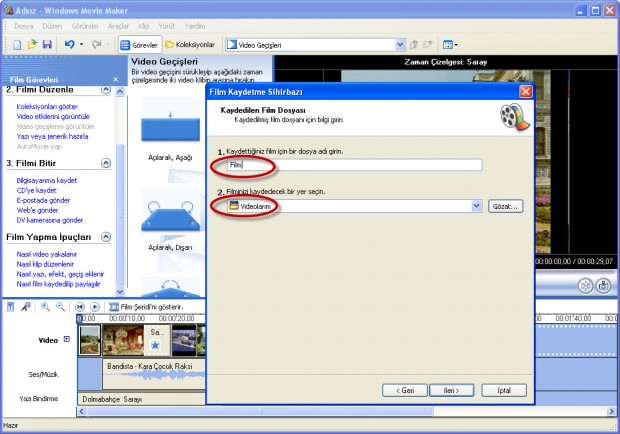Click the play timeline button
The width and height of the screenshot is (620, 434).
coord(95,307)
